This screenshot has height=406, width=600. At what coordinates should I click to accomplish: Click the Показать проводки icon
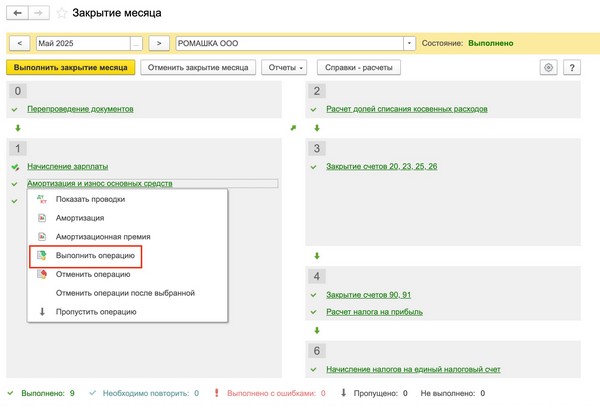point(42,199)
